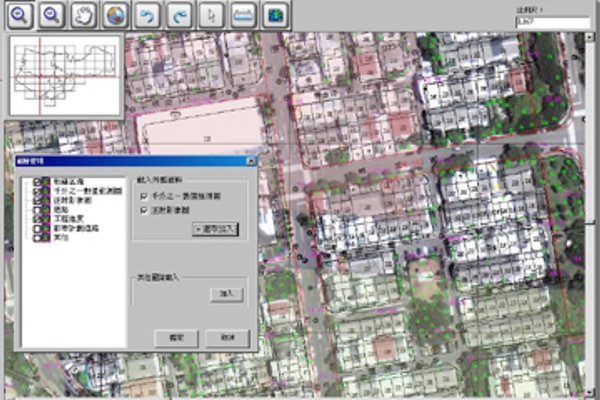
Task: Choose the pointer selection tool
Action: point(211,15)
